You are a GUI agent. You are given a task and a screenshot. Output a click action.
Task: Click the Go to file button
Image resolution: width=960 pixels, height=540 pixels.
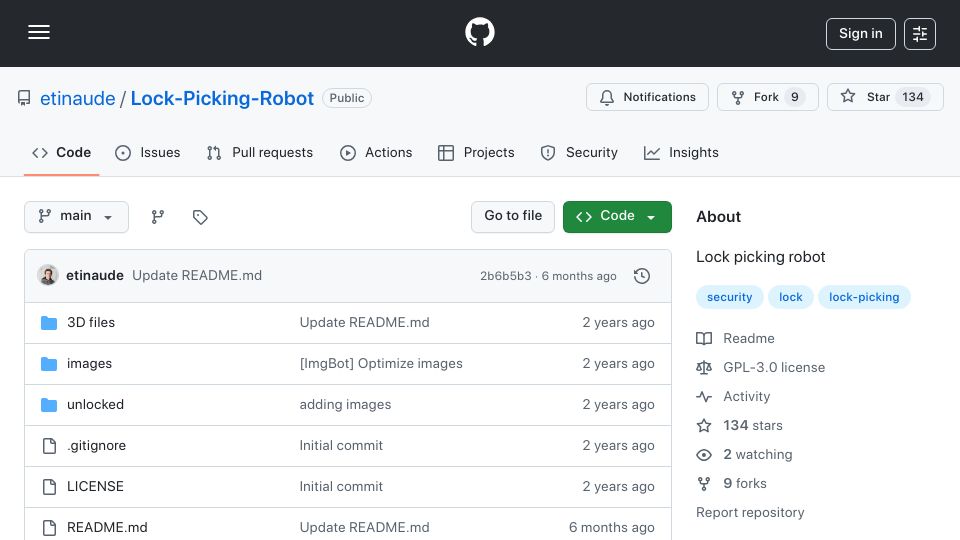[x=513, y=217]
